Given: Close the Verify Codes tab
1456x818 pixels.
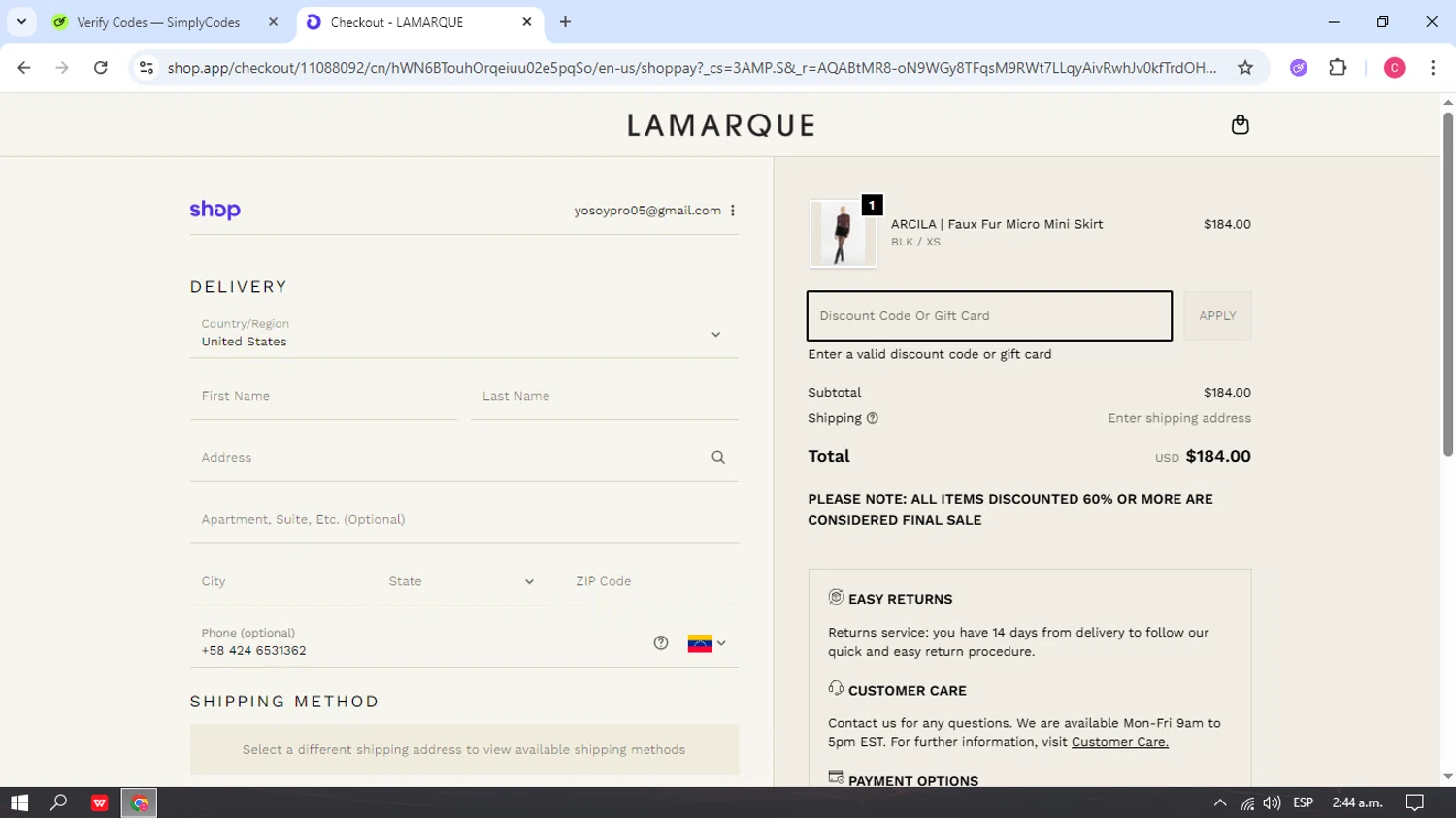Looking at the screenshot, I should click(x=273, y=22).
